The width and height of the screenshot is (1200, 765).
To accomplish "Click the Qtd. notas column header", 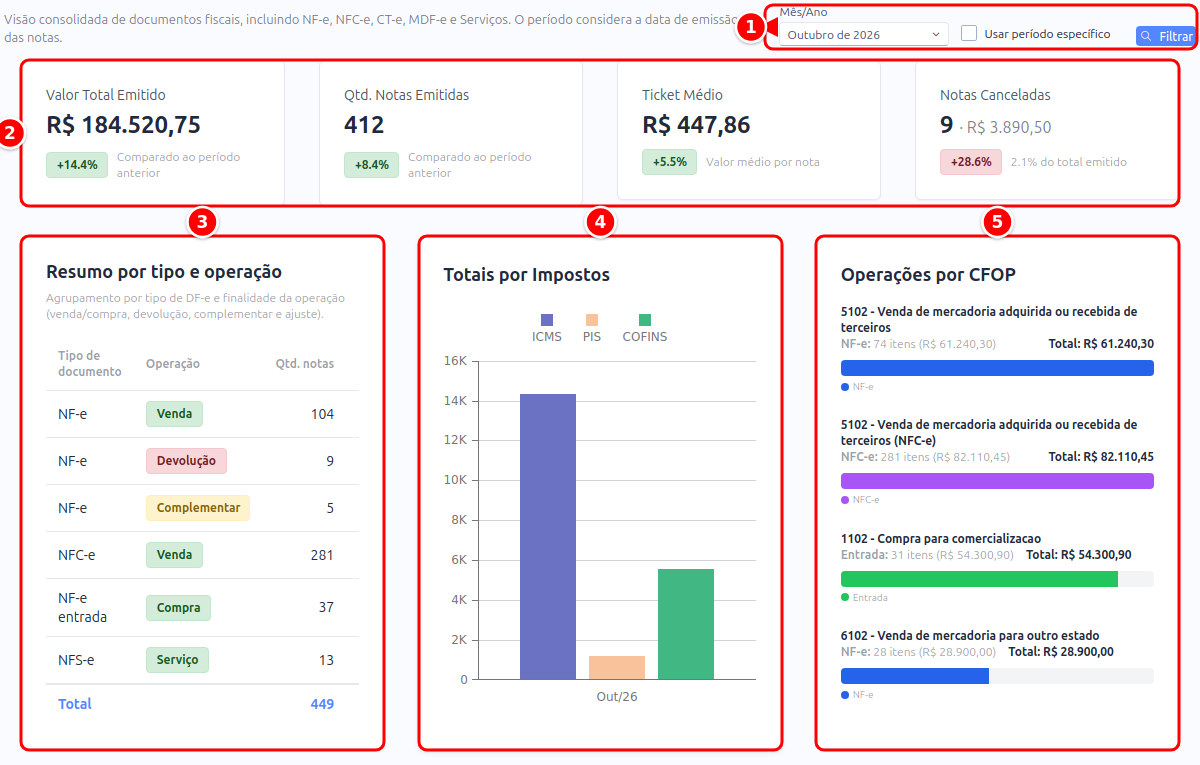I will (305, 364).
